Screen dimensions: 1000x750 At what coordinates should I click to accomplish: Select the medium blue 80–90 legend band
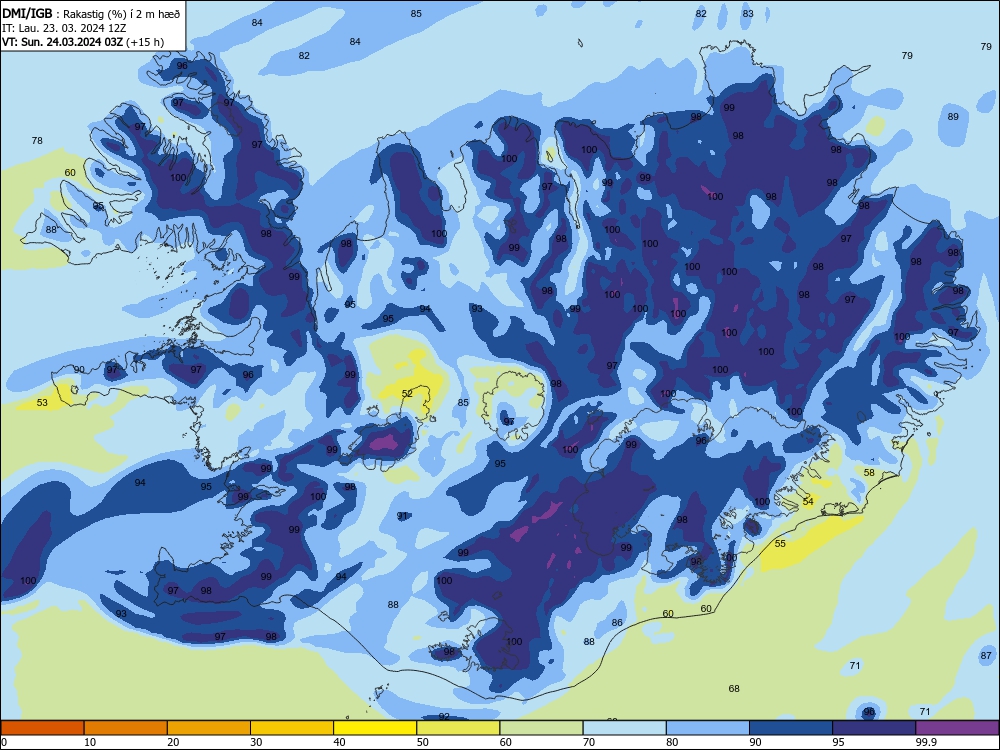point(708,728)
